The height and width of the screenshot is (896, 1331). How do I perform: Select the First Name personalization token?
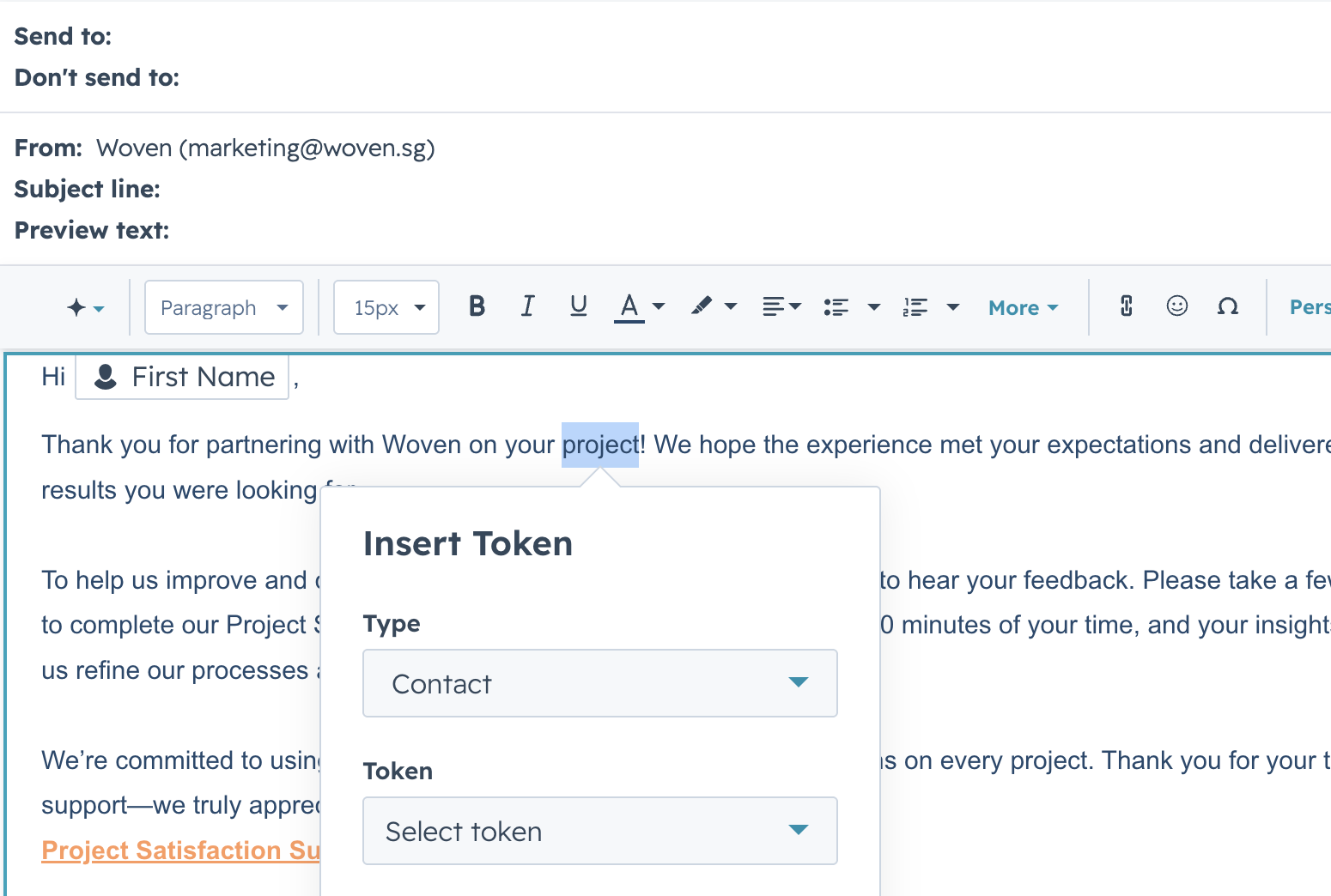tap(182, 377)
